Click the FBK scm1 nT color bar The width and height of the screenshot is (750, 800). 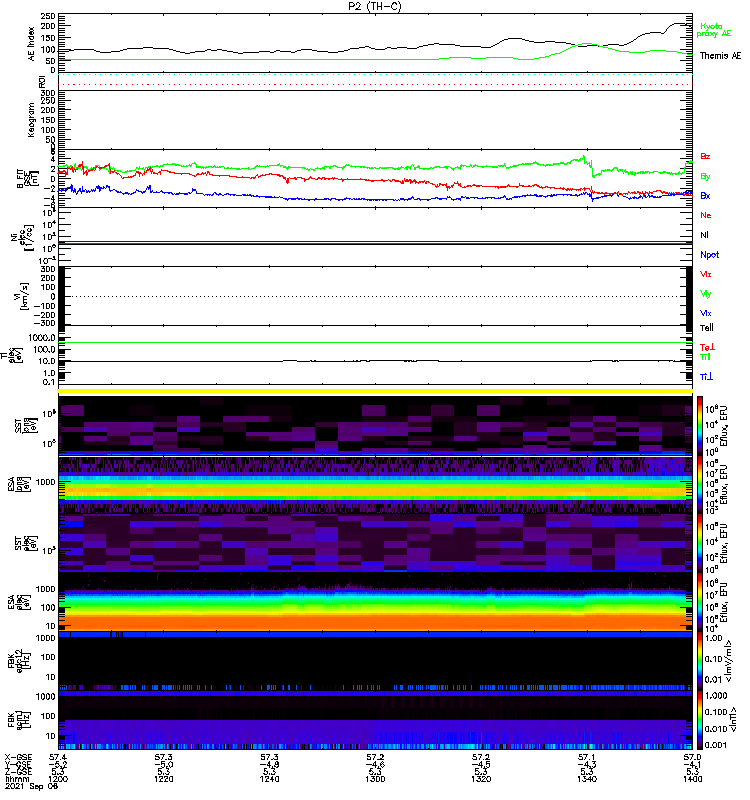[x=699, y=719]
